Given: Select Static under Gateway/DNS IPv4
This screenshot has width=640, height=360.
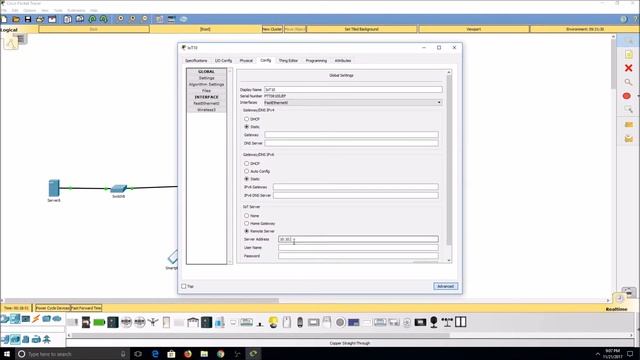Looking at the screenshot, I should [247, 127].
